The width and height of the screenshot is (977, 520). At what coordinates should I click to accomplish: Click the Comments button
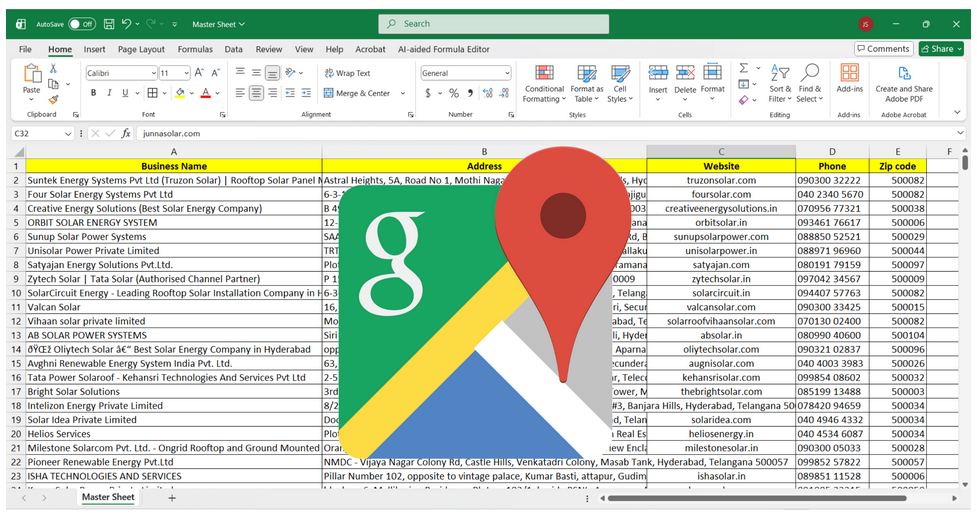coord(884,49)
